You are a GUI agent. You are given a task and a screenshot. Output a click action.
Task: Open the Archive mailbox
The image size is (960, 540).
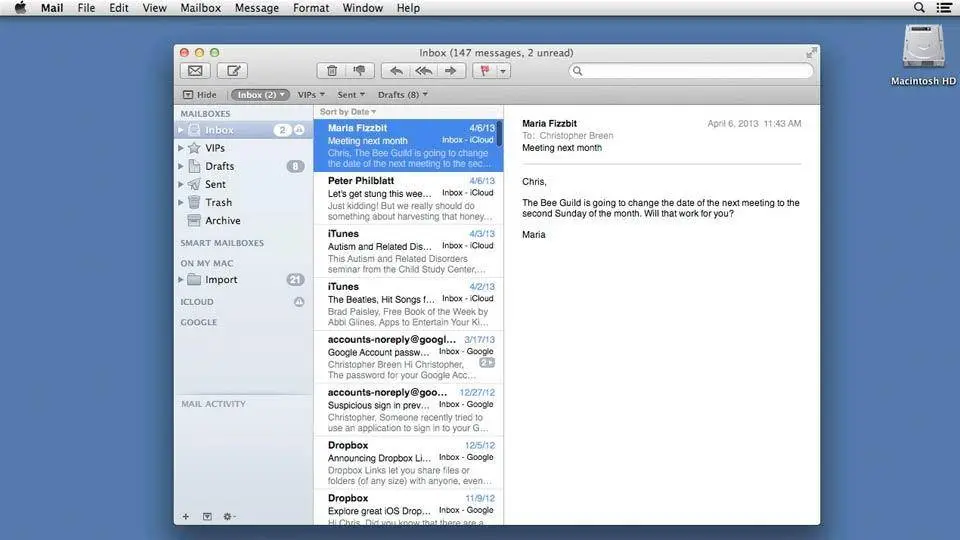point(243,220)
